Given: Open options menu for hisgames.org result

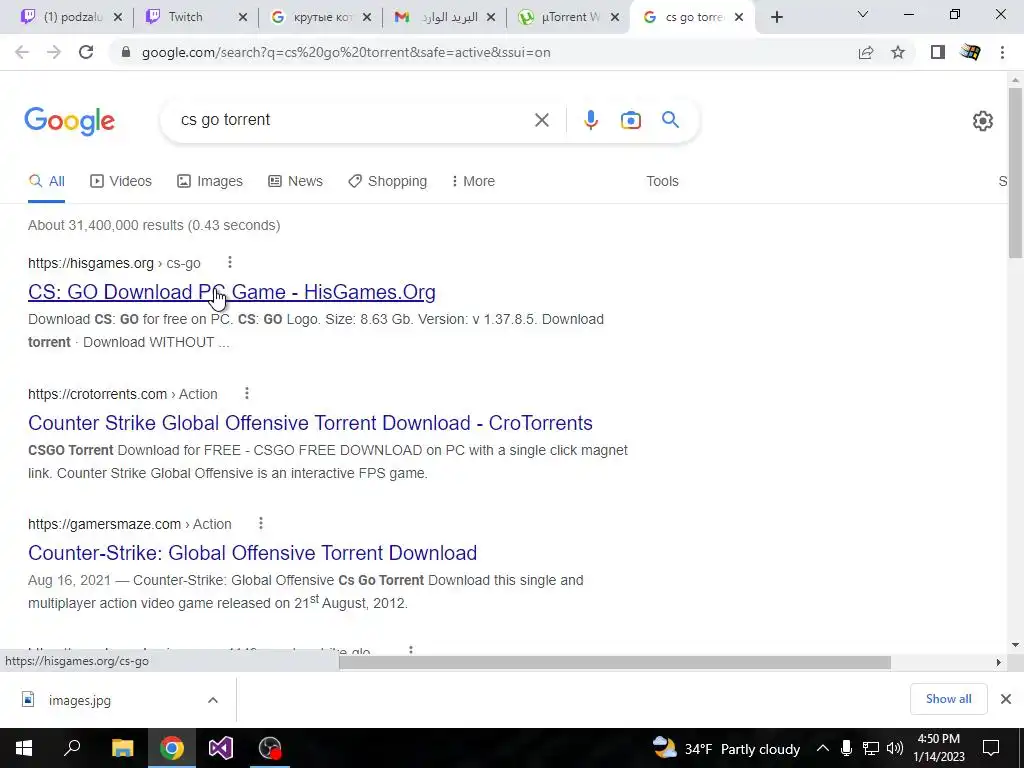Looking at the screenshot, I should point(230,263).
